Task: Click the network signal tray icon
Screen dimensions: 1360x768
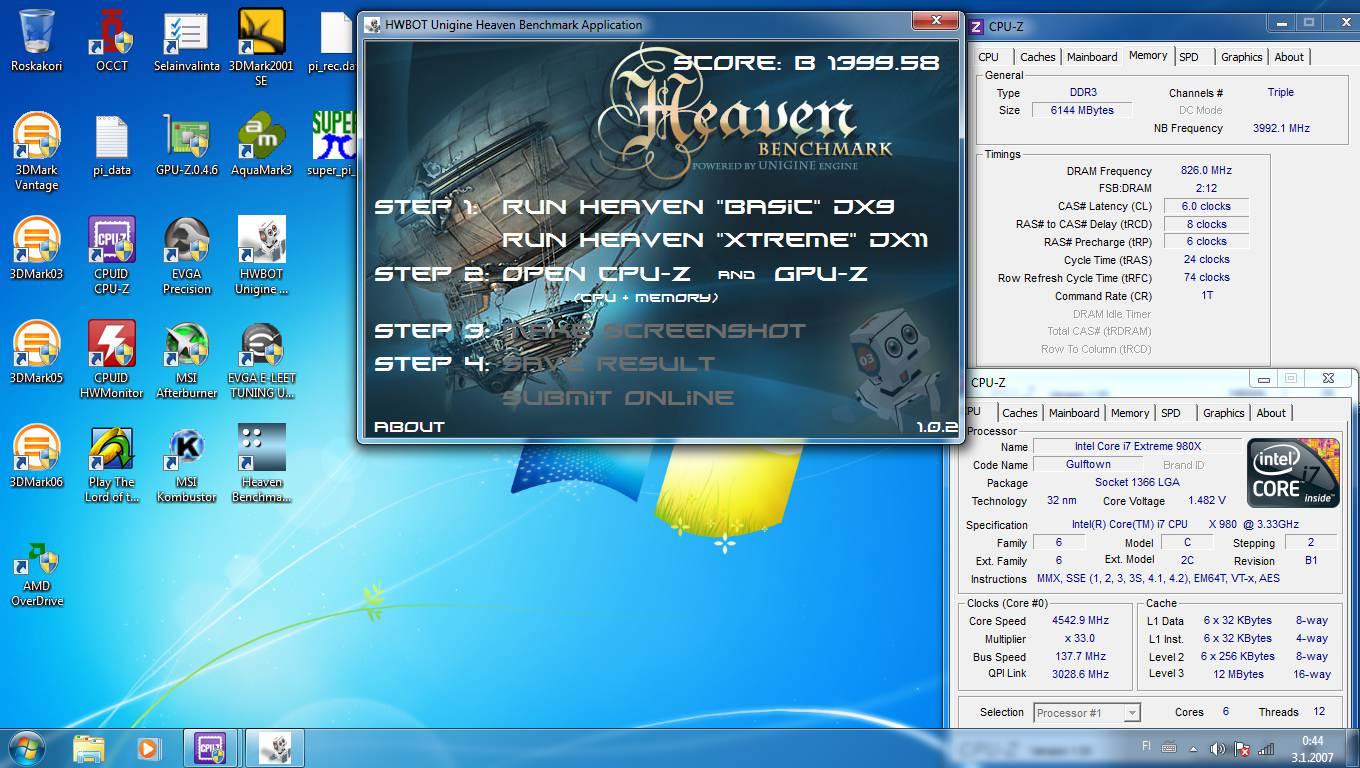Action: pos(1266,748)
